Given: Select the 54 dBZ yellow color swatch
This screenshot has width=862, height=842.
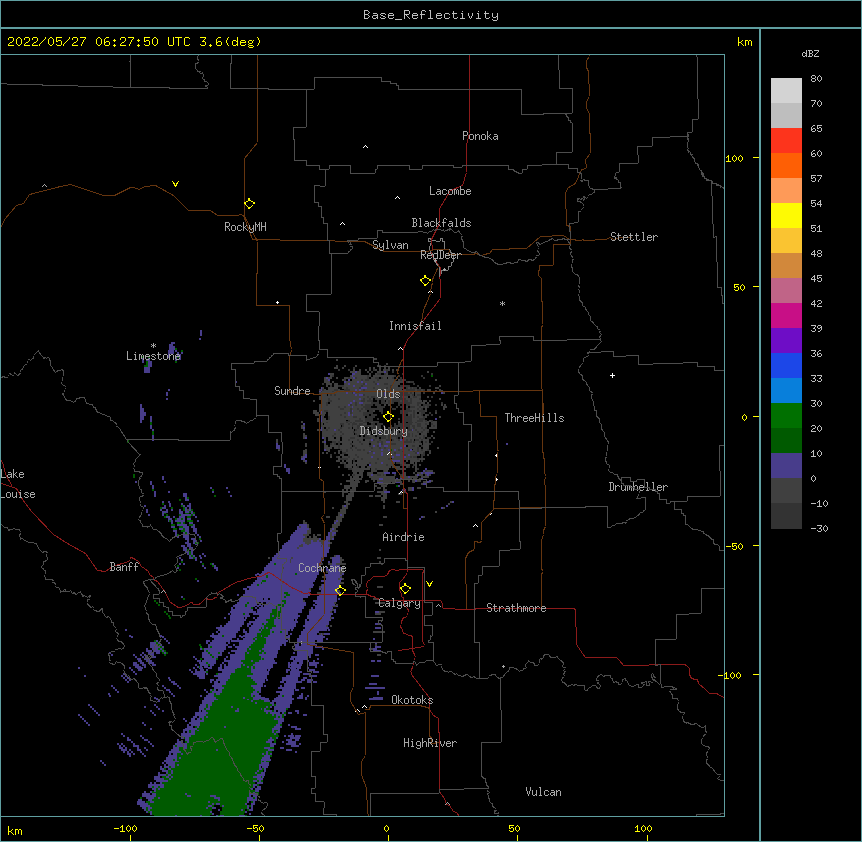Looking at the screenshot, I should click(786, 215).
